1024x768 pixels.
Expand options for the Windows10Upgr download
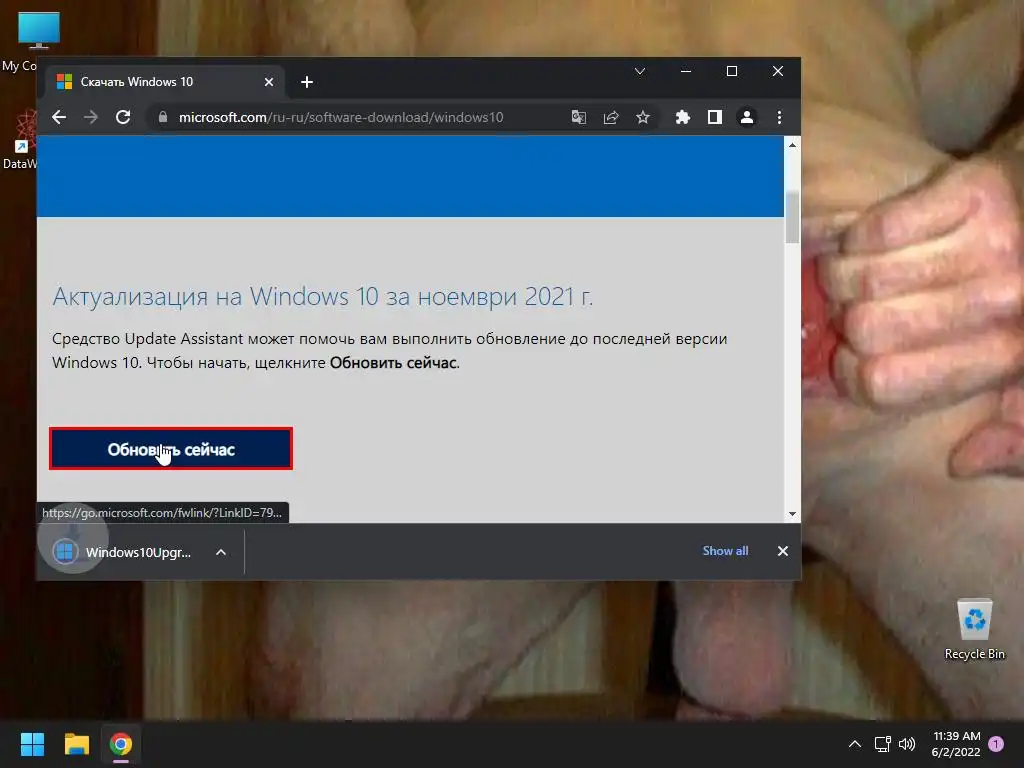coord(221,552)
